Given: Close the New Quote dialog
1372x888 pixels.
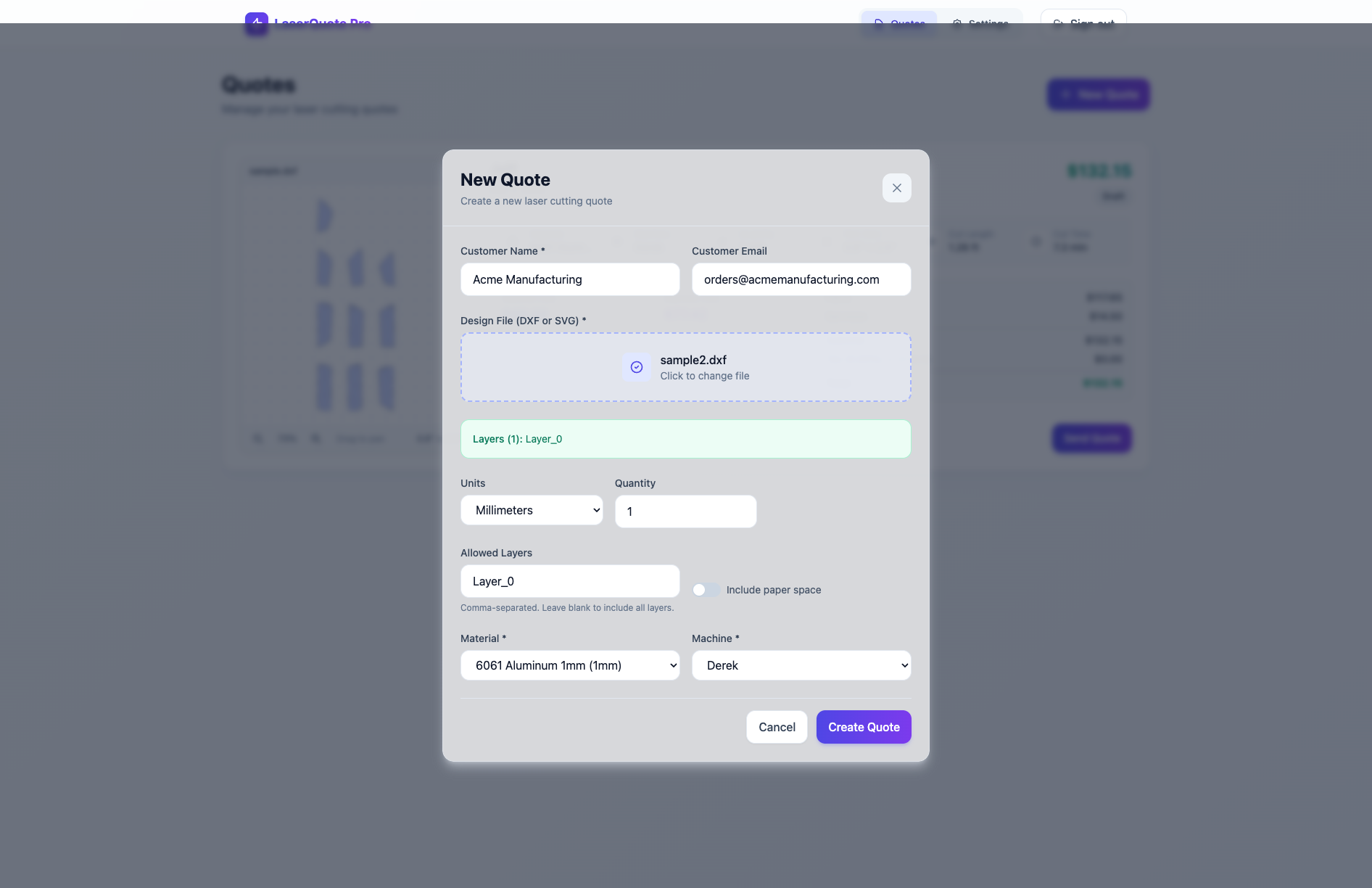Looking at the screenshot, I should click(896, 188).
